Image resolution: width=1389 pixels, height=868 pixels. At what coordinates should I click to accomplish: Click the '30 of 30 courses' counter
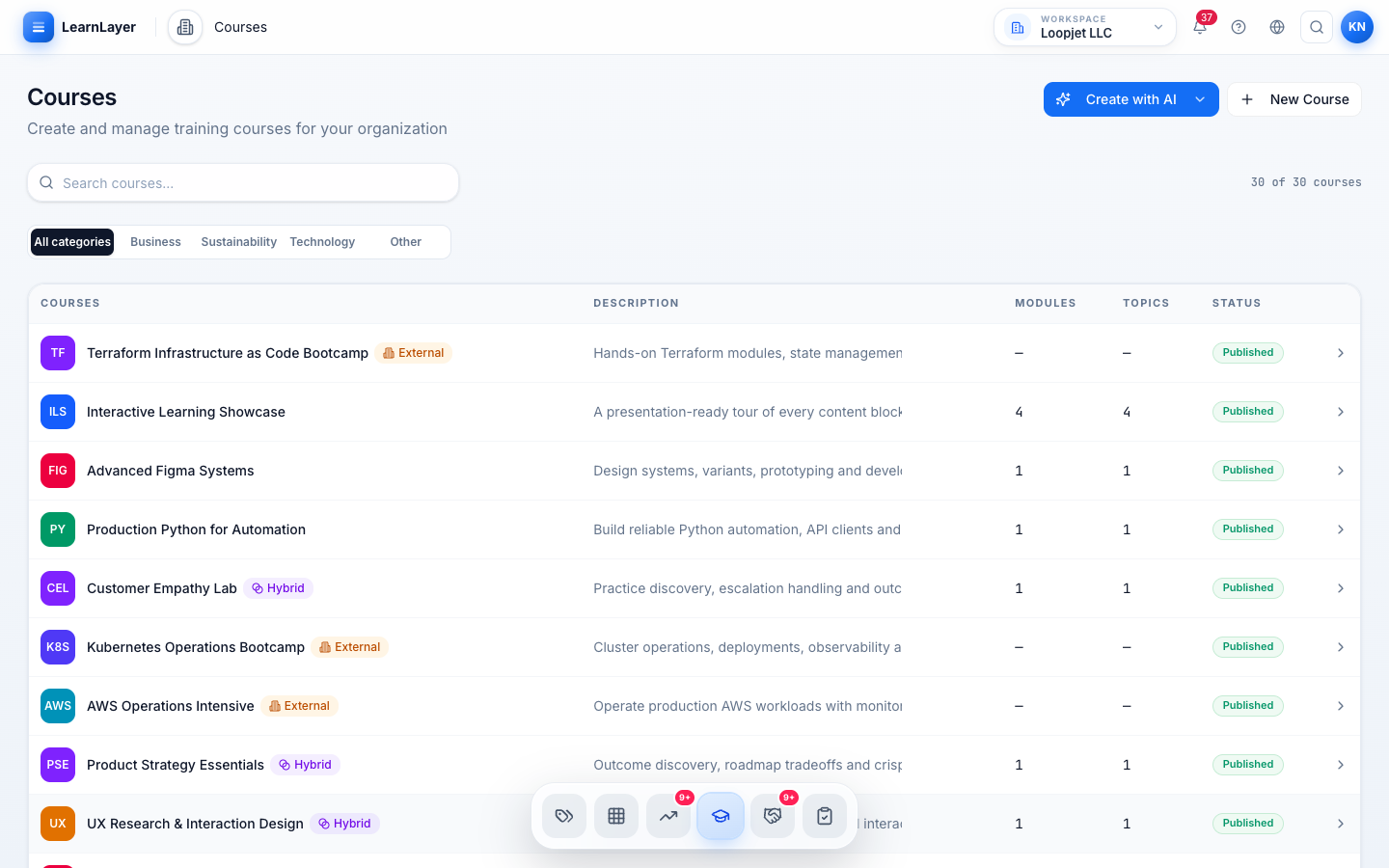click(x=1306, y=182)
